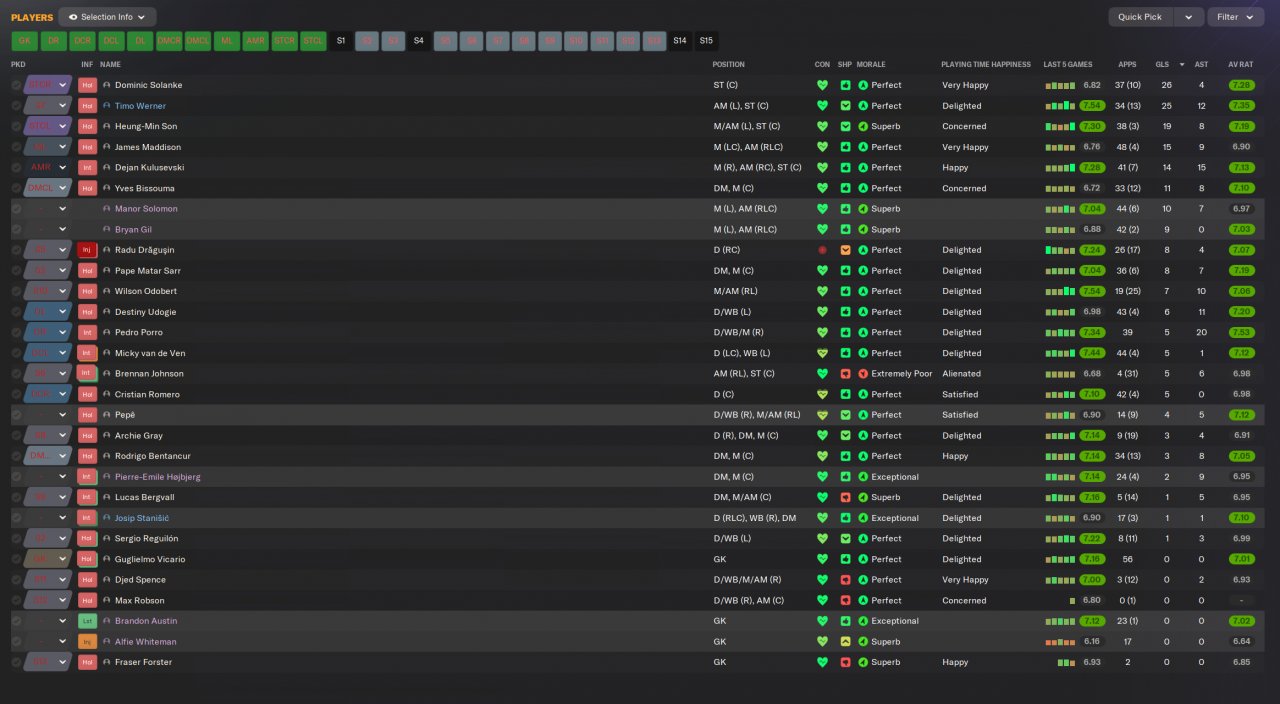Toggle the picked checkmark for Pedro Porro
Image resolution: width=1280 pixels, height=704 pixels.
pos(16,333)
